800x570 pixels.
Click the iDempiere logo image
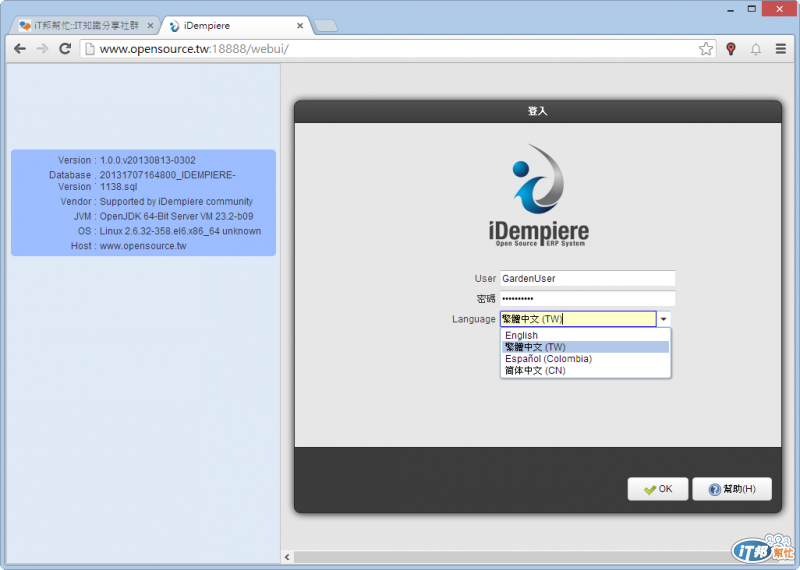[x=539, y=195]
